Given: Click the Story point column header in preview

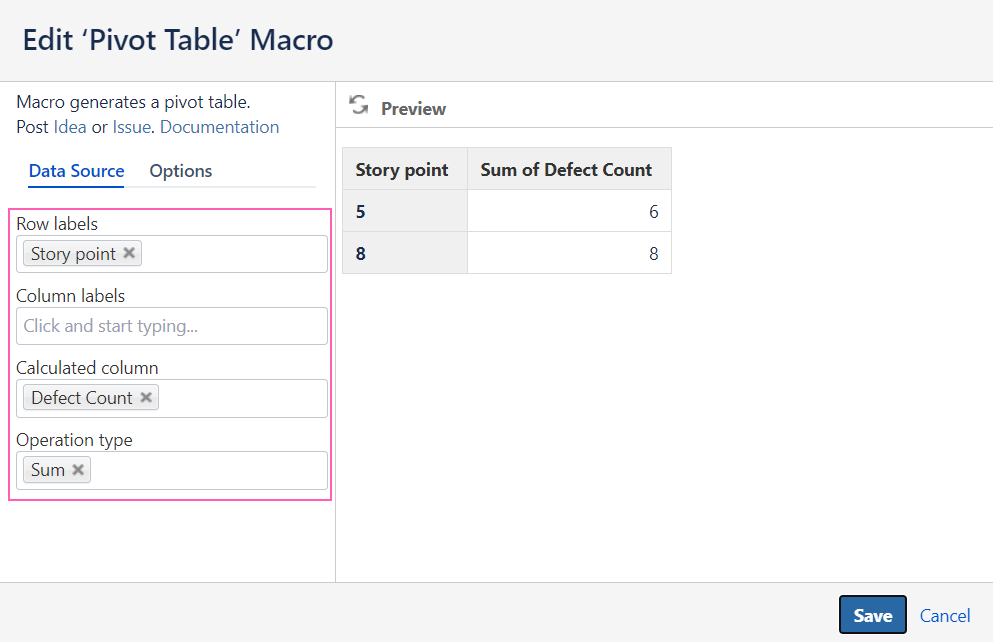Looking at the screenshot, I should pyautogui.click(x=402, y=169).
